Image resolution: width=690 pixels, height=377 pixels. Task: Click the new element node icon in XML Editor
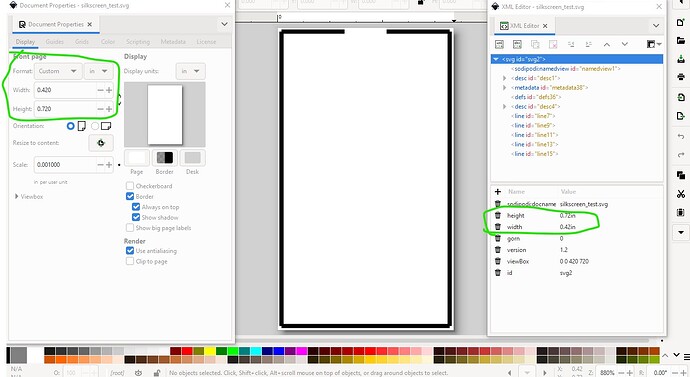[x=499, y=44]
